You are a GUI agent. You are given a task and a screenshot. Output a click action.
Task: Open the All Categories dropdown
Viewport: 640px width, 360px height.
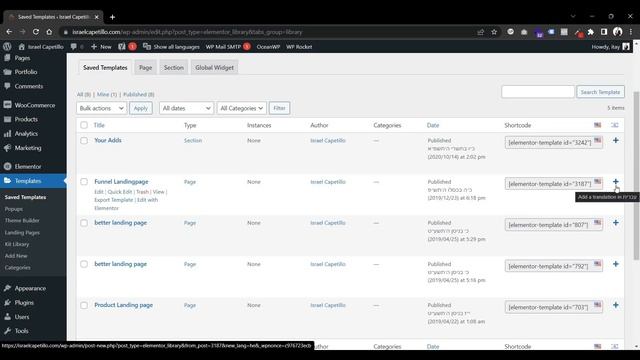click(242, 108)
